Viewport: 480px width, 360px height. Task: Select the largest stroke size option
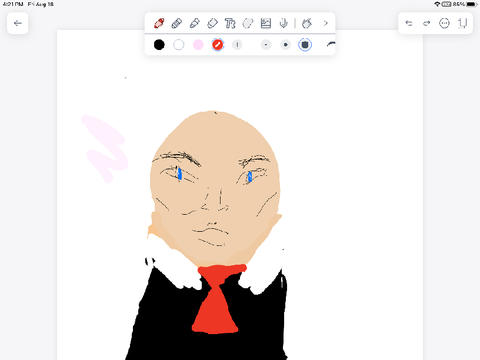pos(305,45)
